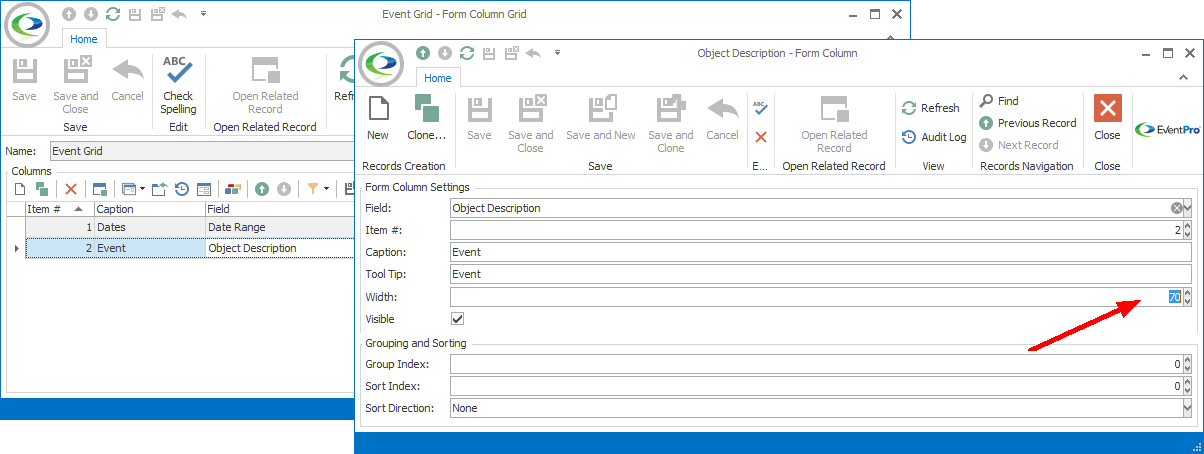The height and width of the screenshot is (454, 1204).
Task: Click Save in the Form Column ribbon
Action: tap(479, 117)
